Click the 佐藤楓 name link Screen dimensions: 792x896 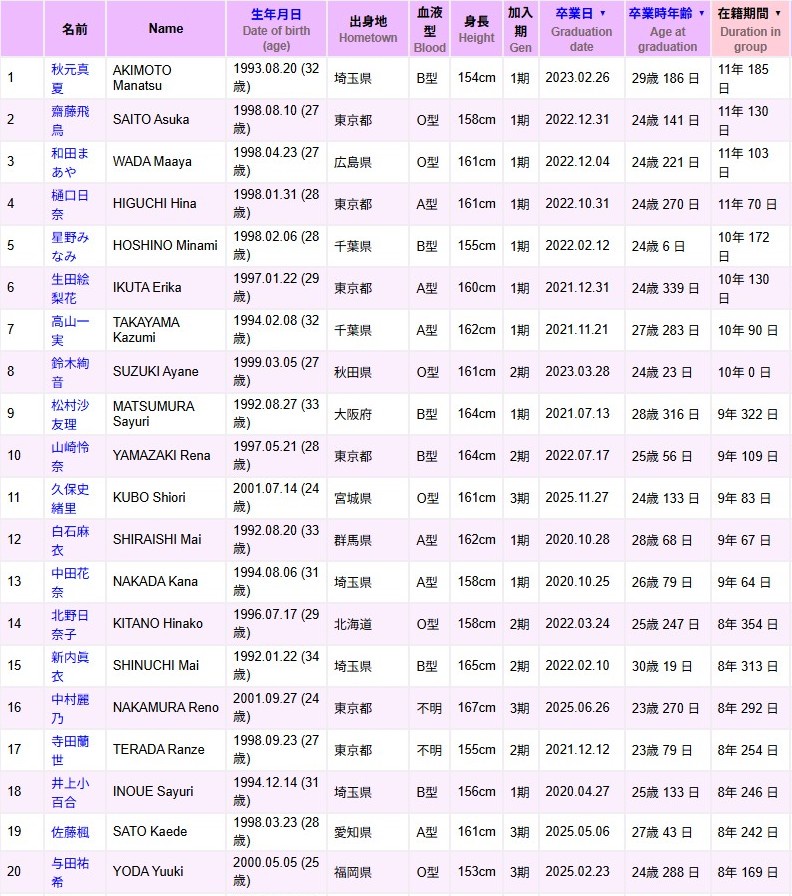pos(70,831)
